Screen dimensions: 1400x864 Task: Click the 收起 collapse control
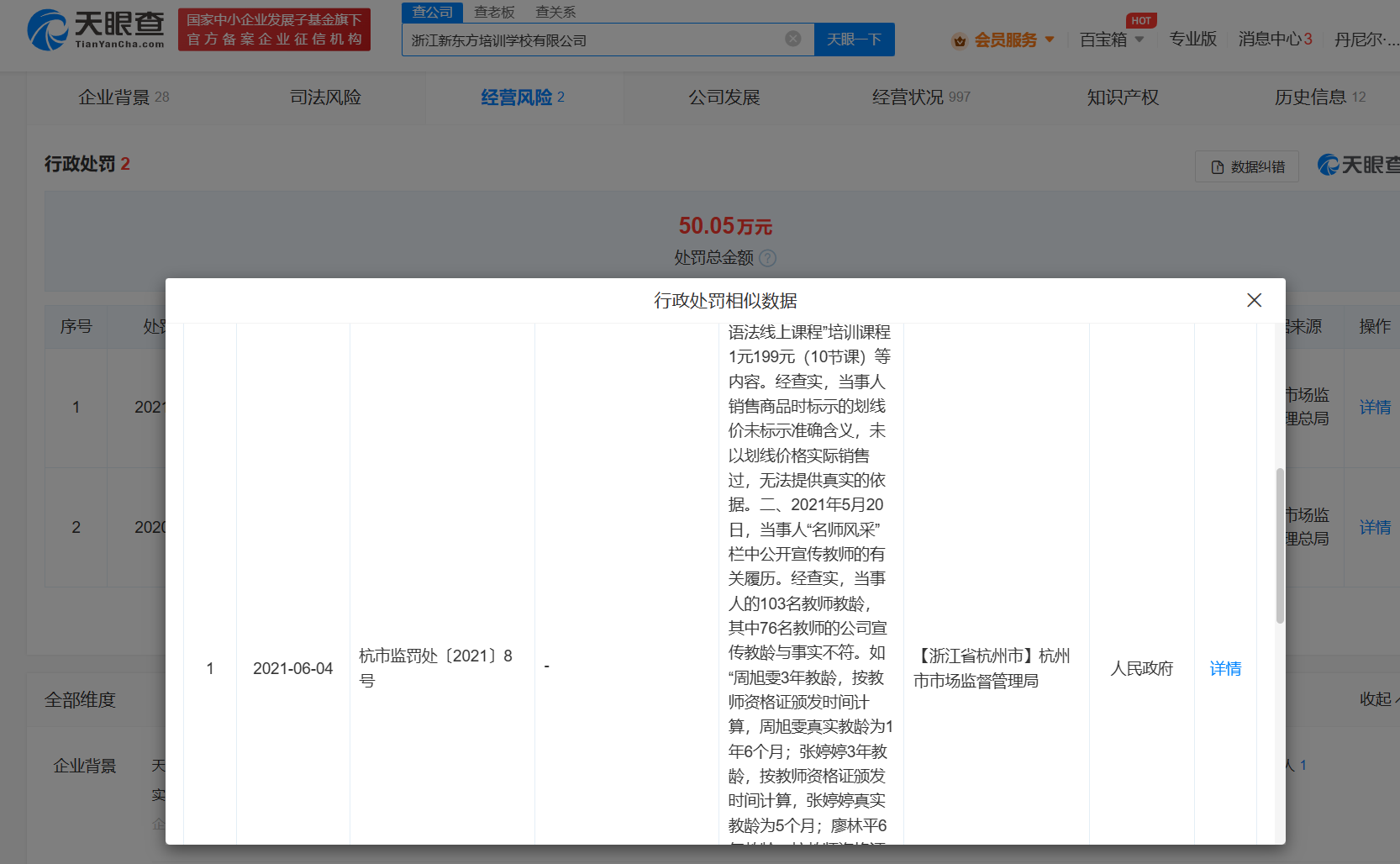1378,699
